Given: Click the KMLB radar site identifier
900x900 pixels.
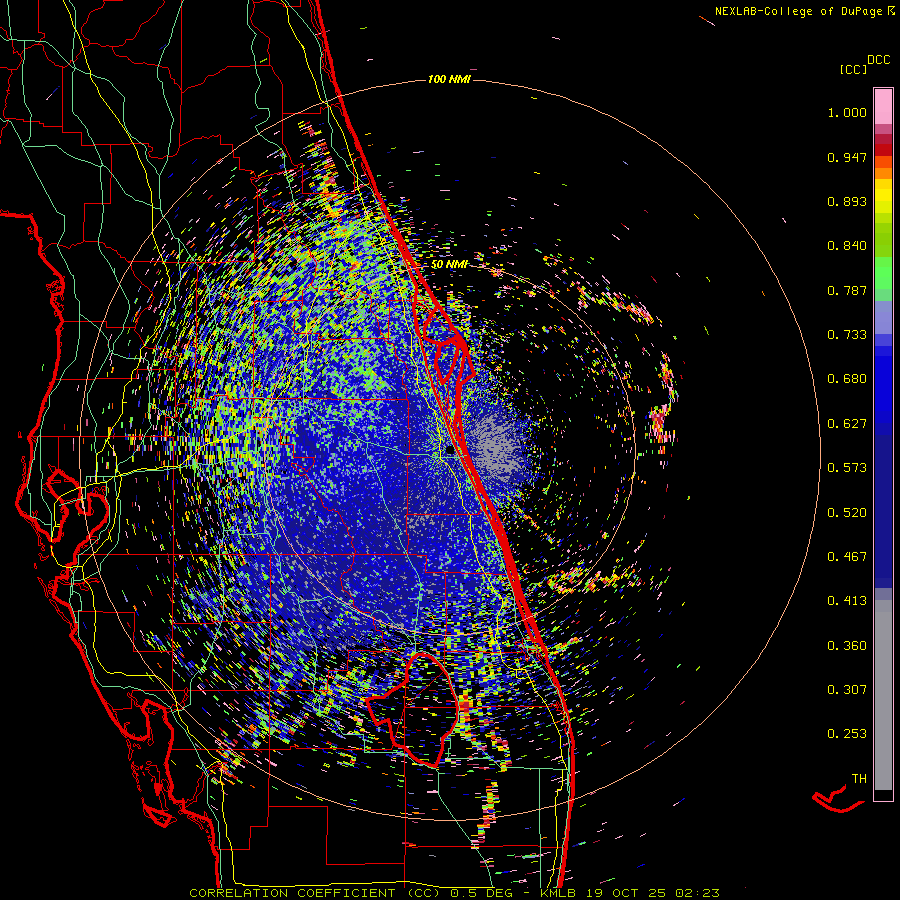Looking at the screenshot, I should coord(560,893).
